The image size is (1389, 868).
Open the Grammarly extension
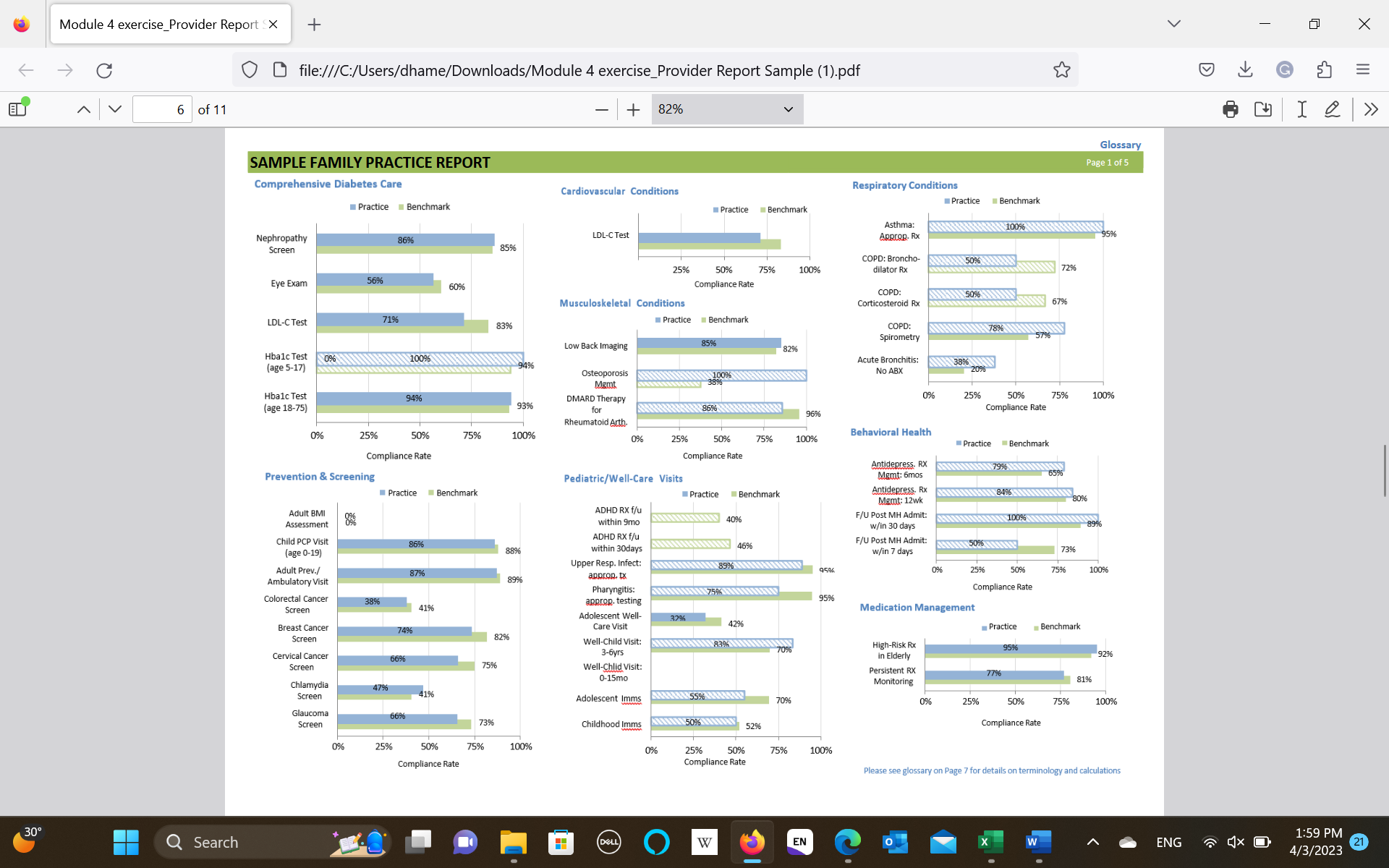click(x=1285, y=69)
